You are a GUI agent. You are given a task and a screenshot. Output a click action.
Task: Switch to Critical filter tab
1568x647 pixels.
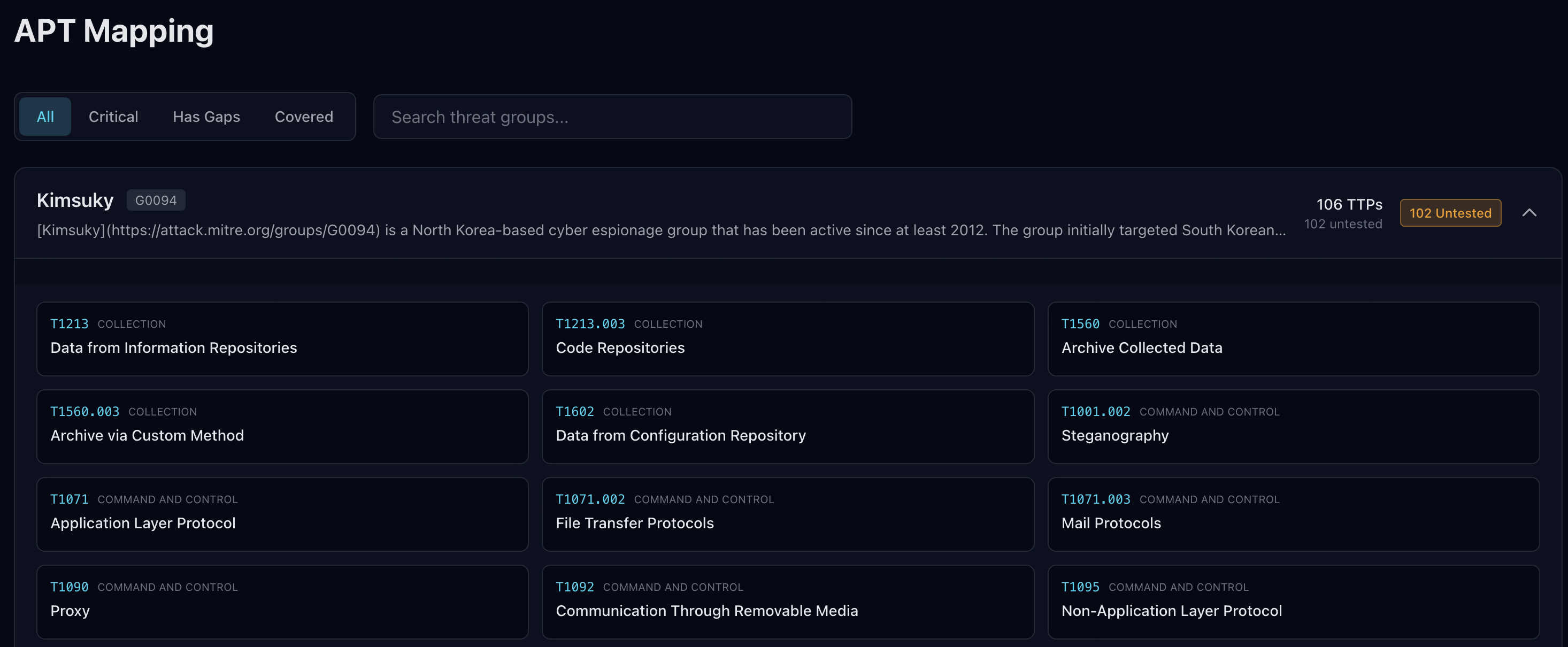113,116
